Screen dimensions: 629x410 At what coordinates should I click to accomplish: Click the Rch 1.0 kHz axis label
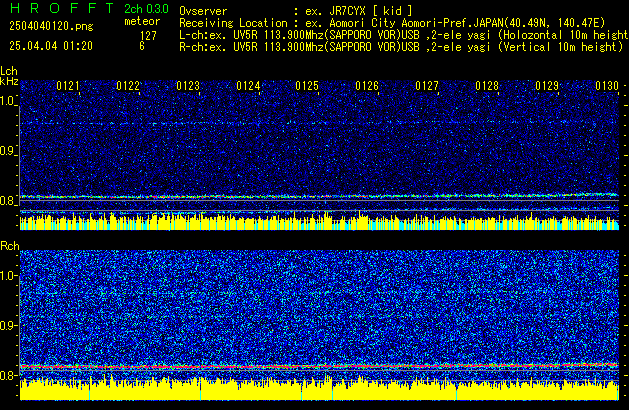click(x=8, y=276)
